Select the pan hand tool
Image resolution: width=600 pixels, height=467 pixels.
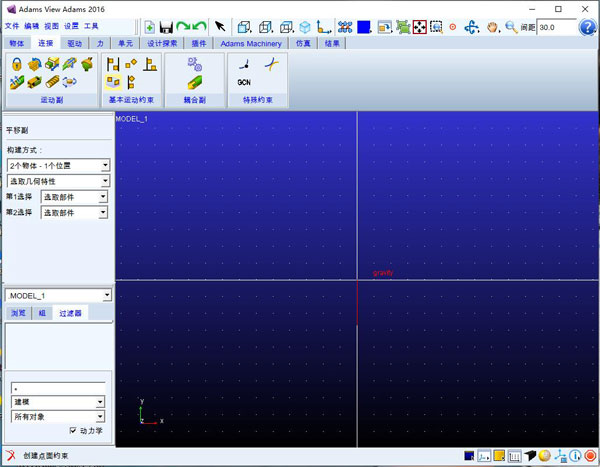click(493, 27)
